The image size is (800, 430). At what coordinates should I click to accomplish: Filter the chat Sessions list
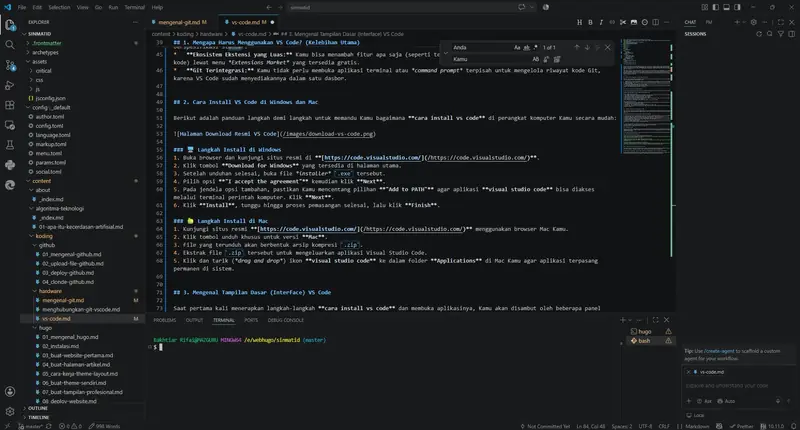click(781, 34)
